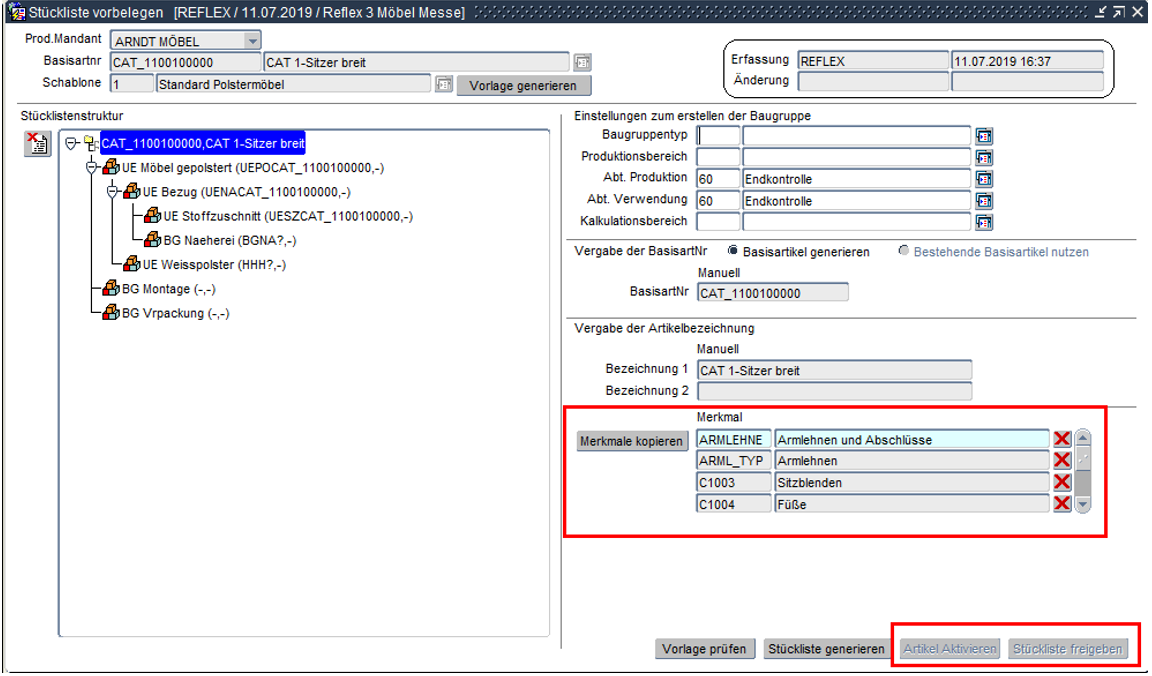Collapse the UE Bezug tree node
Image resolution: width=1152 pixels, height=676 pixels.
[x=114, y=192]
